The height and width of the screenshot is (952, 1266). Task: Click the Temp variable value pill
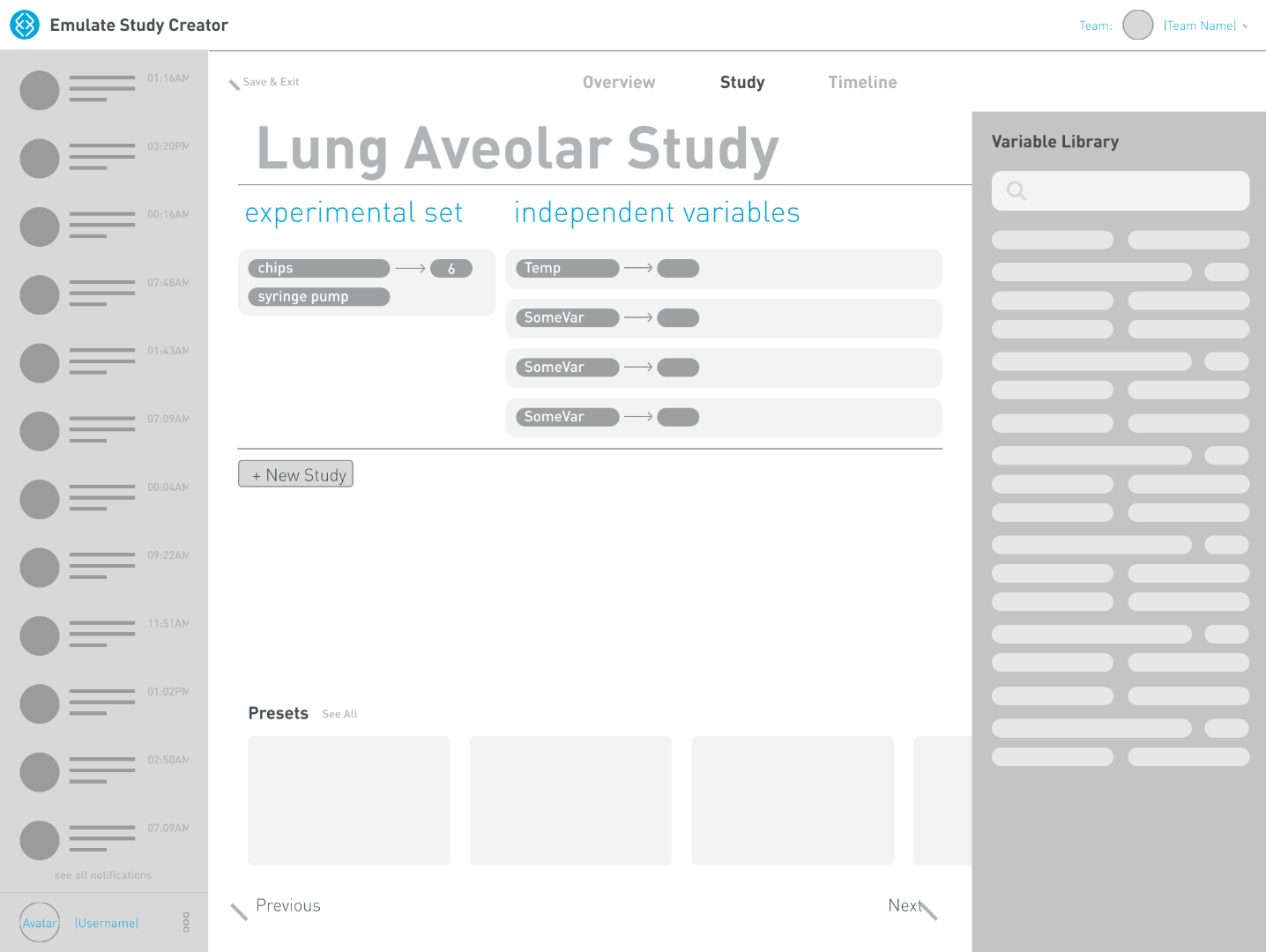click(678, 268)
